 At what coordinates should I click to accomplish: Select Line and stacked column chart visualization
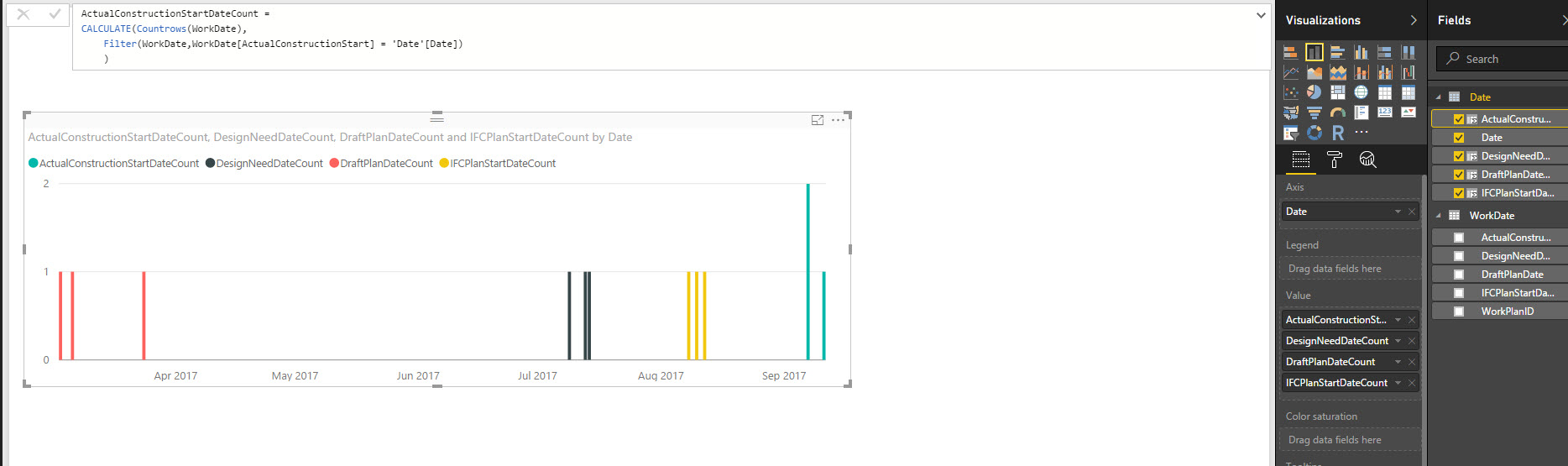pos(1362,72)
